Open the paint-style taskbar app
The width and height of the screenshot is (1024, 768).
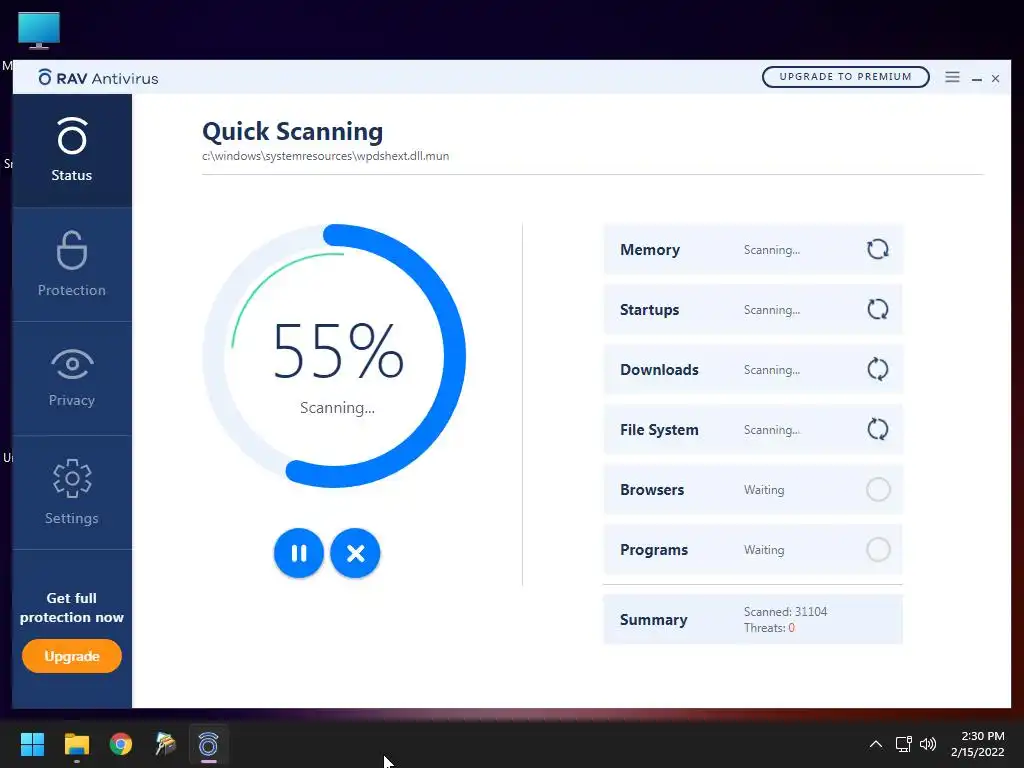coord(165,744)
